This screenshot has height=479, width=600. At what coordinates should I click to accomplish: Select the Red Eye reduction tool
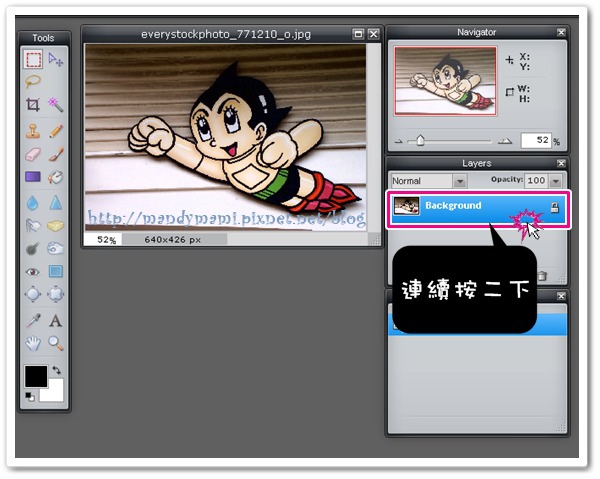[33, 272]
